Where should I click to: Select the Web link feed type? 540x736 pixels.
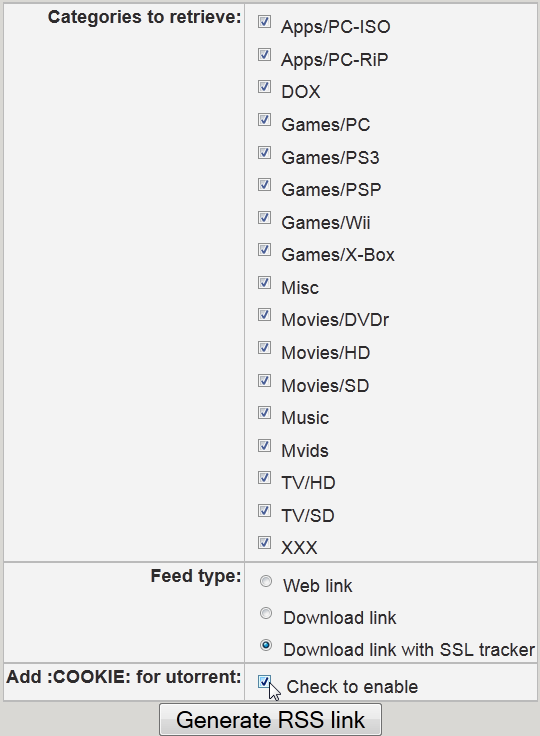click(266, 582)
